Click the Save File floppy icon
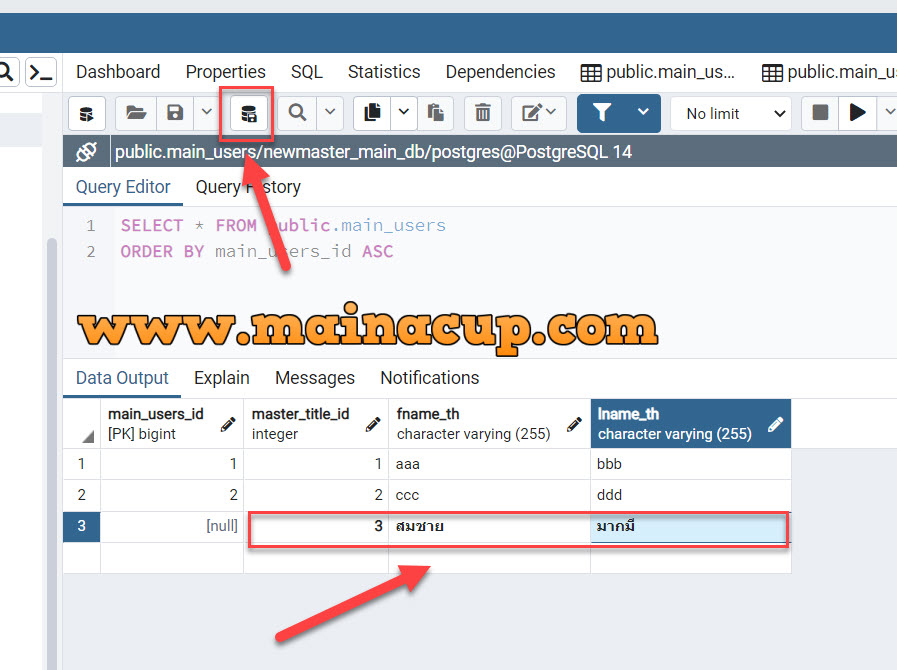Screen dimensions: 897x670 pos(175,113)
